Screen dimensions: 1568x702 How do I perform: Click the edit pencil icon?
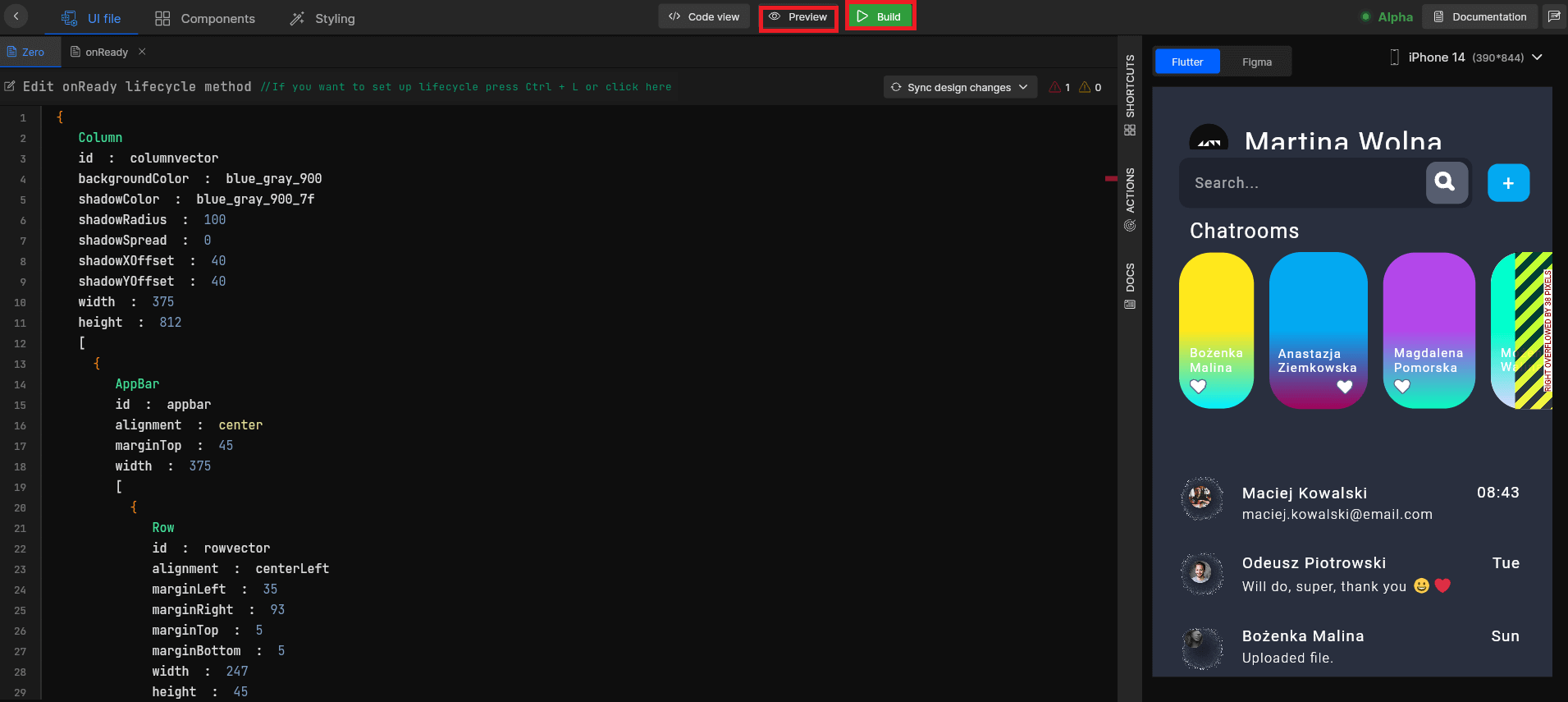pyautogui.click(x=10, y=86)
